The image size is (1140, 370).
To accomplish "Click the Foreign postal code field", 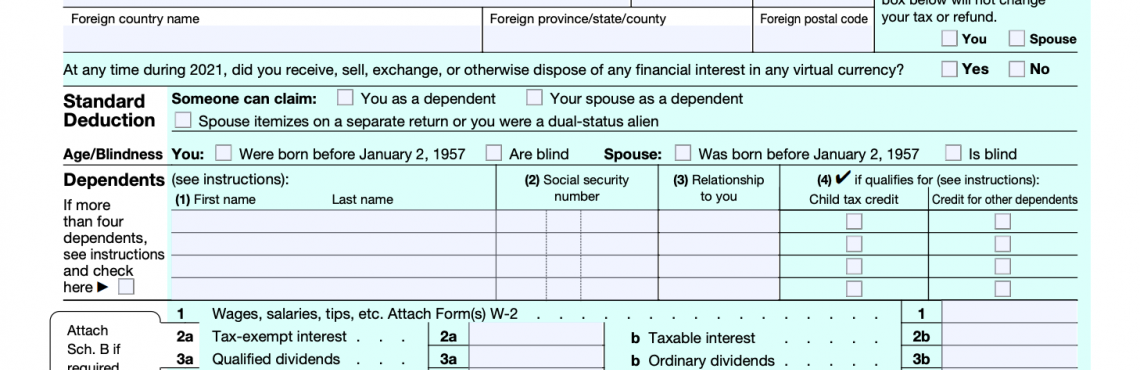I will [814, 39].
